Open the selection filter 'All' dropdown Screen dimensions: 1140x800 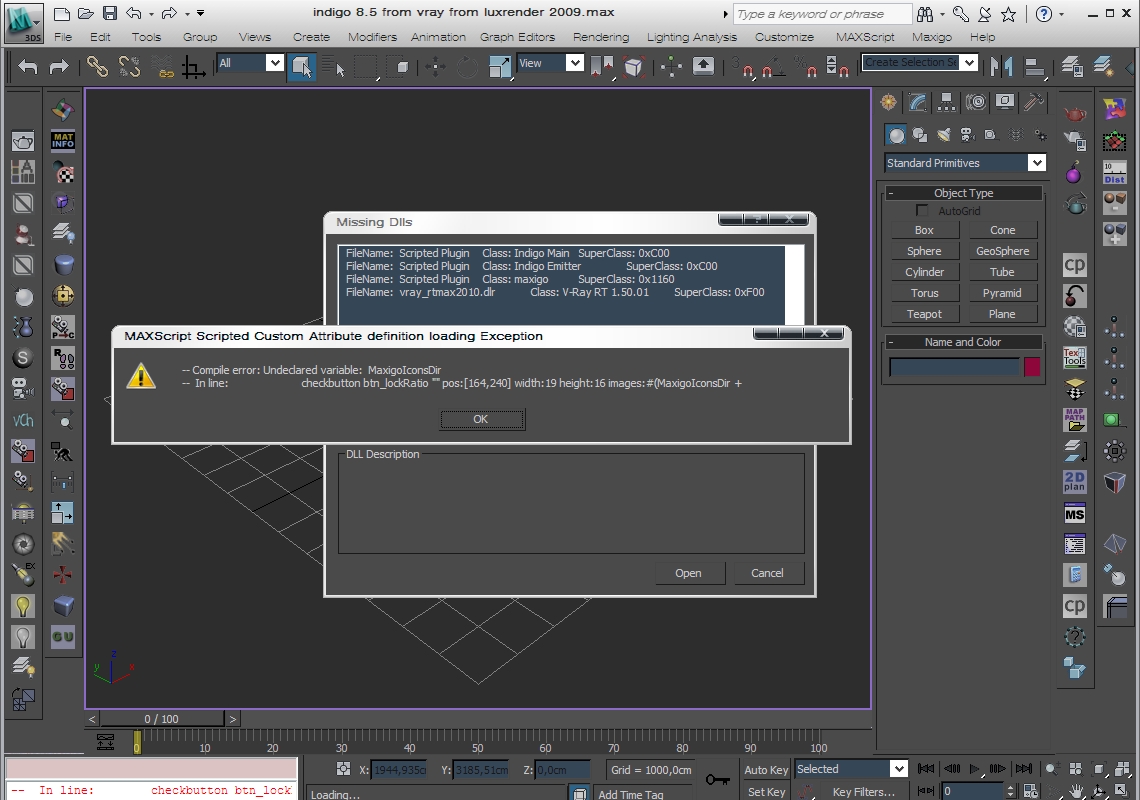pyautogui.click(x=274, y=63)
